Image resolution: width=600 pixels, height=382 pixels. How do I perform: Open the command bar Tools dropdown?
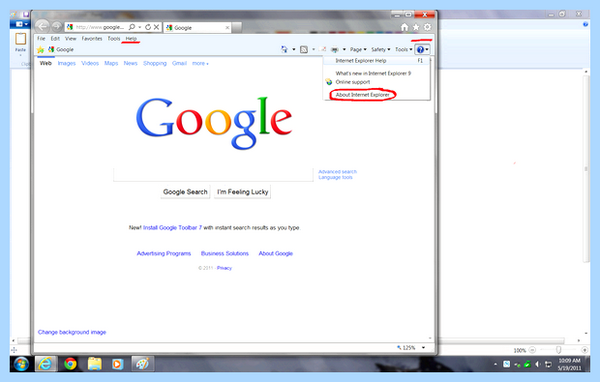[x=404, y=49]
